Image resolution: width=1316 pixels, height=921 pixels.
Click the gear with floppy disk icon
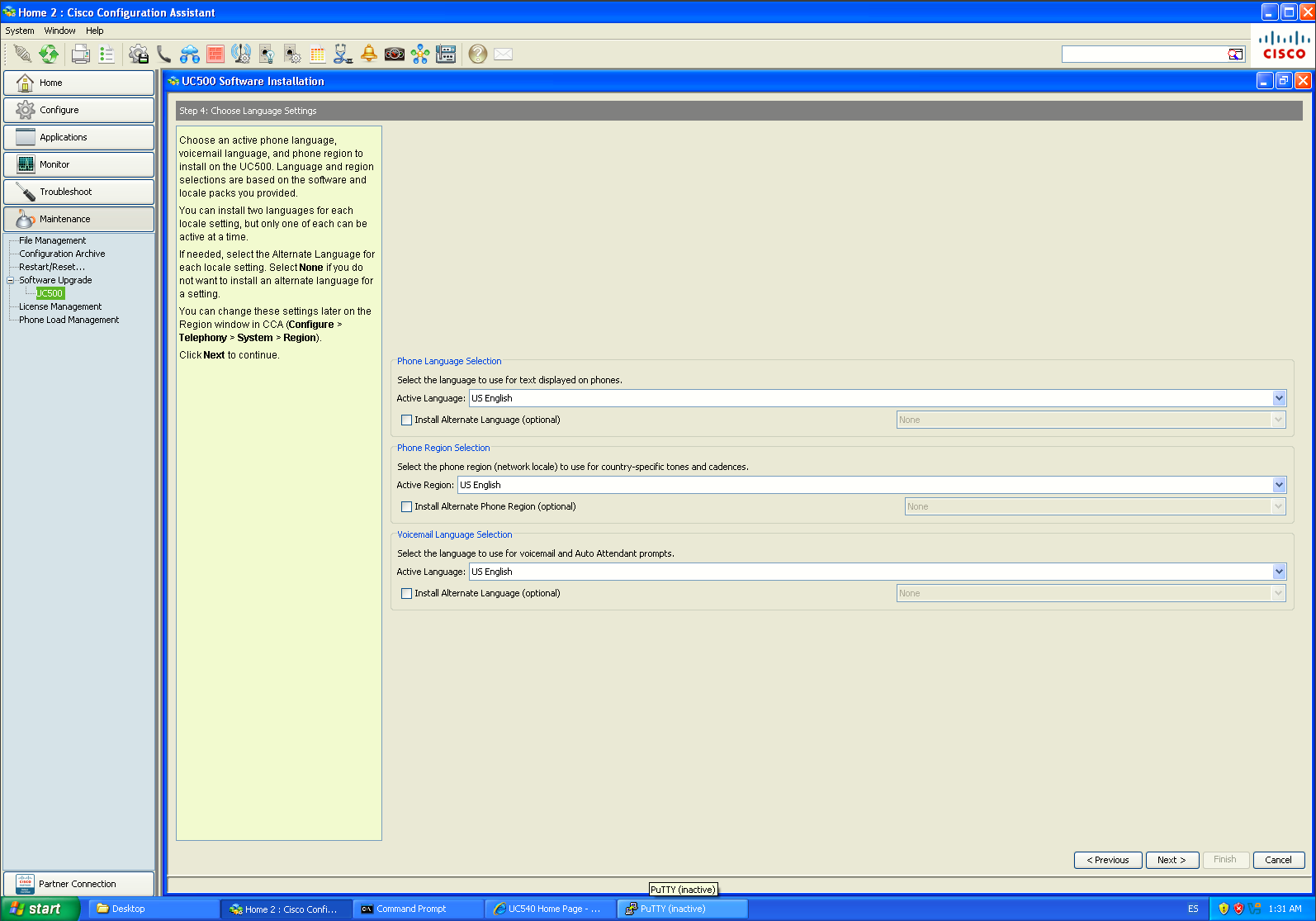pyautogui.click(x=139, y=54)
